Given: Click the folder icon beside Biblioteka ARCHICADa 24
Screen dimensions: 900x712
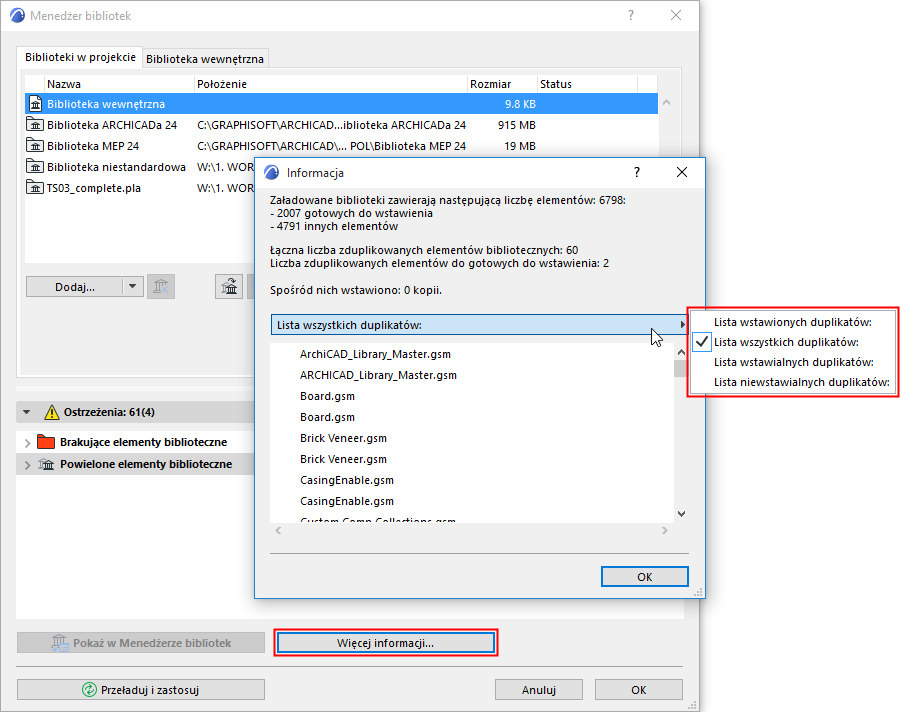Looking at the screenshot, I should (x=35, y=125).
